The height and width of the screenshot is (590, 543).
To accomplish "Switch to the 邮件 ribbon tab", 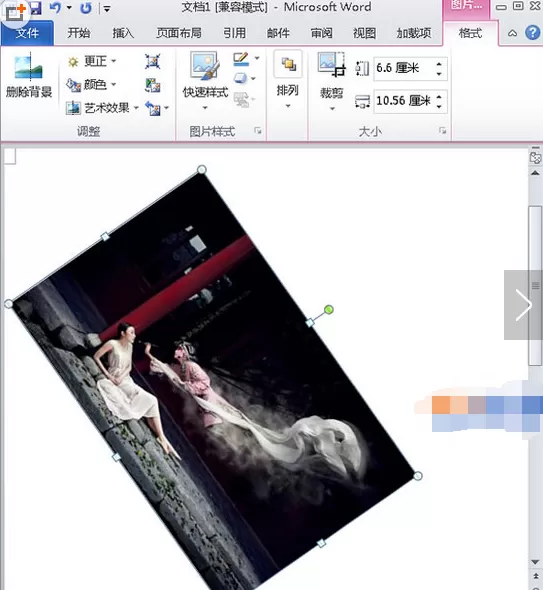I will pos(278,33).
